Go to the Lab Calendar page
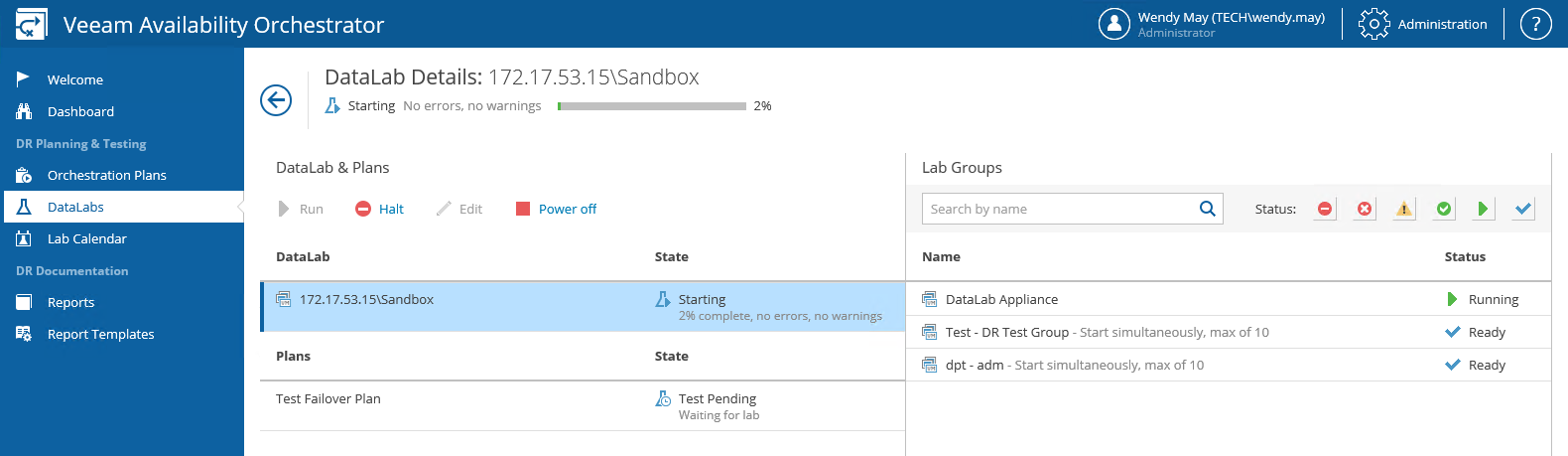Viewport: 1568px width, 456px height. (86, 238)
